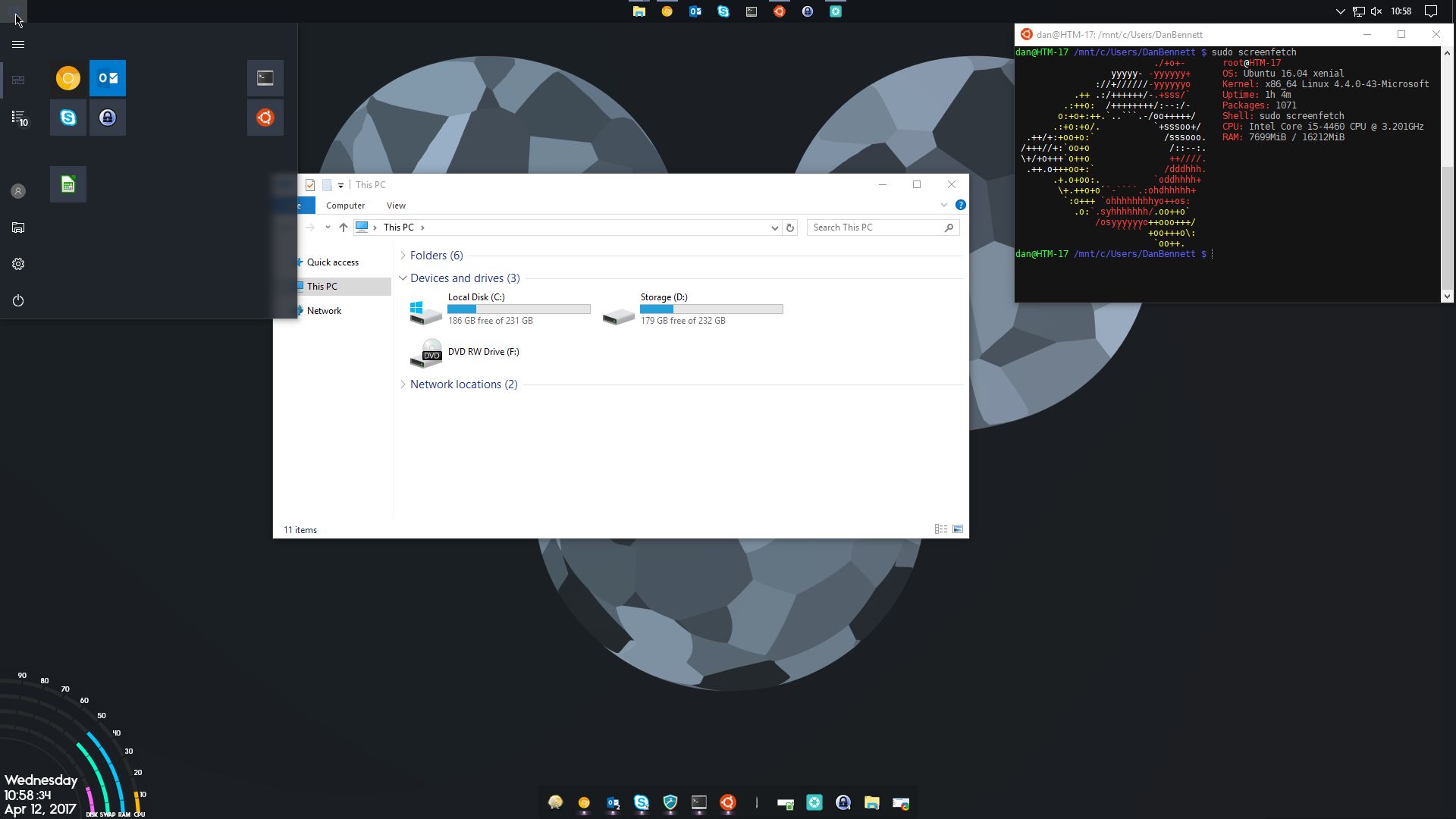Click inside the Search This PC field
1456x819 pixels.
(x=872, y=227)
